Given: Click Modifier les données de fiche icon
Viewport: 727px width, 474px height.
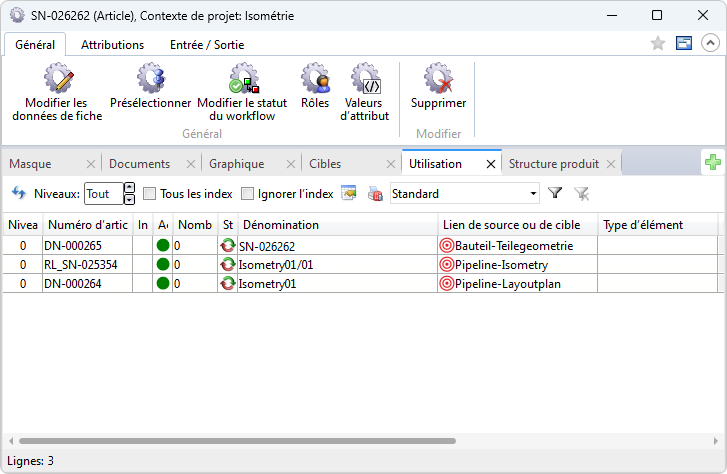Looking at the screenshot, I should point(58,78).
